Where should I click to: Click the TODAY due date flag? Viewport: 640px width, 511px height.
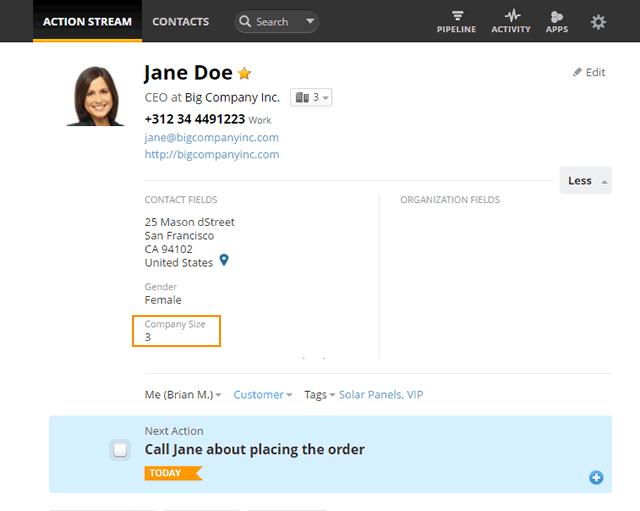[173, 473]
